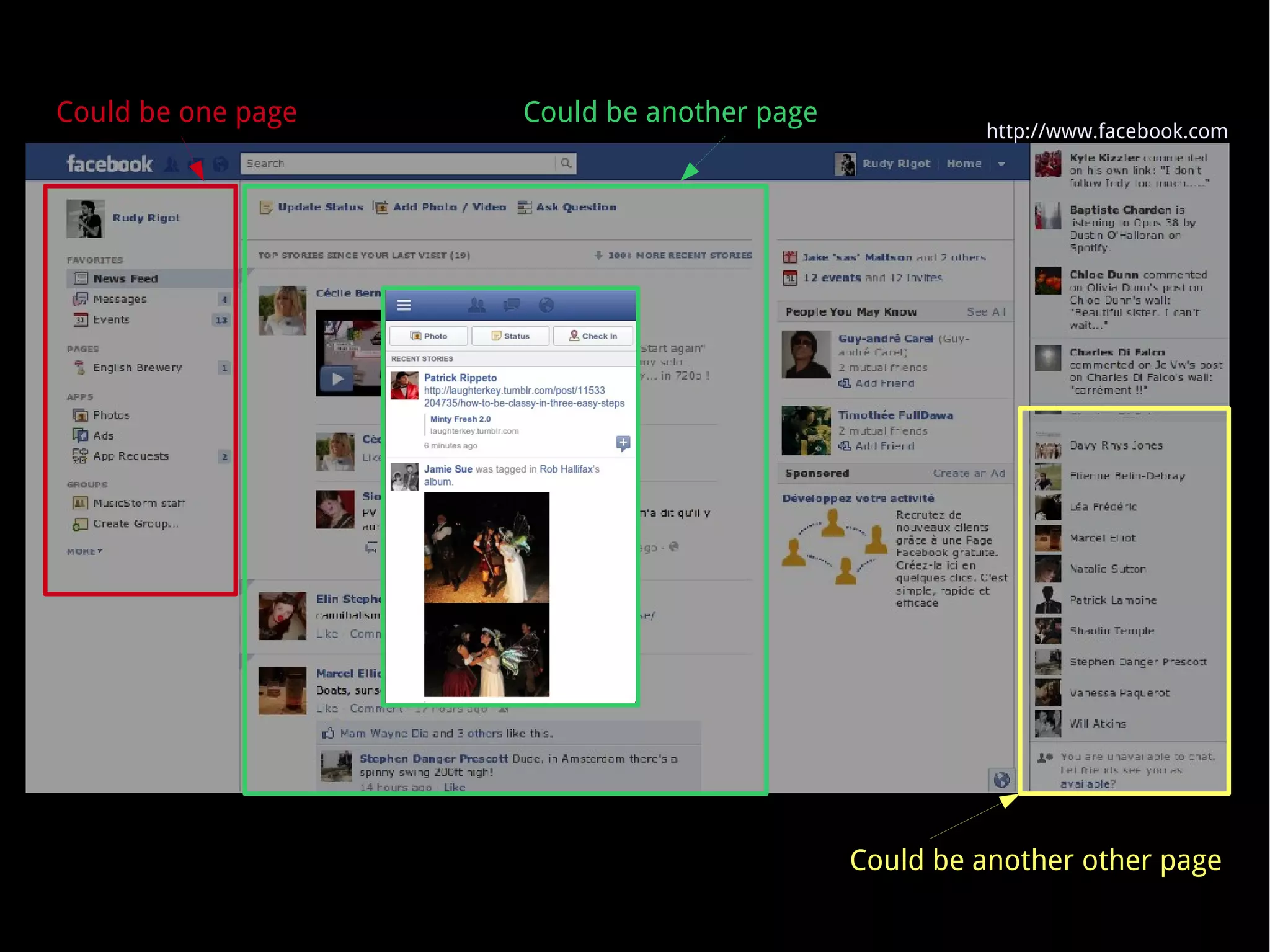Click inside the Search field
This screenshot has width=1270, height=952.
(397, 163)
